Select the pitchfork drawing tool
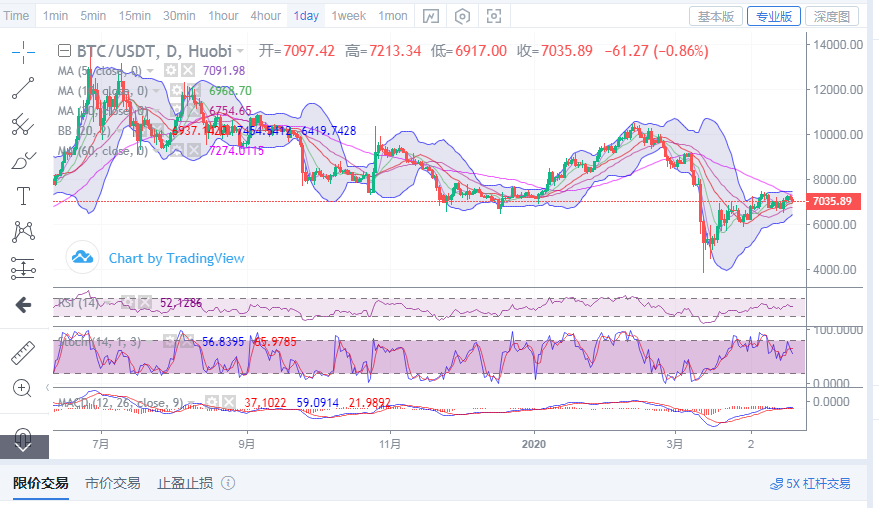This screenshot has width=879, height=508. pyautogui.click(x=23, y=124)
